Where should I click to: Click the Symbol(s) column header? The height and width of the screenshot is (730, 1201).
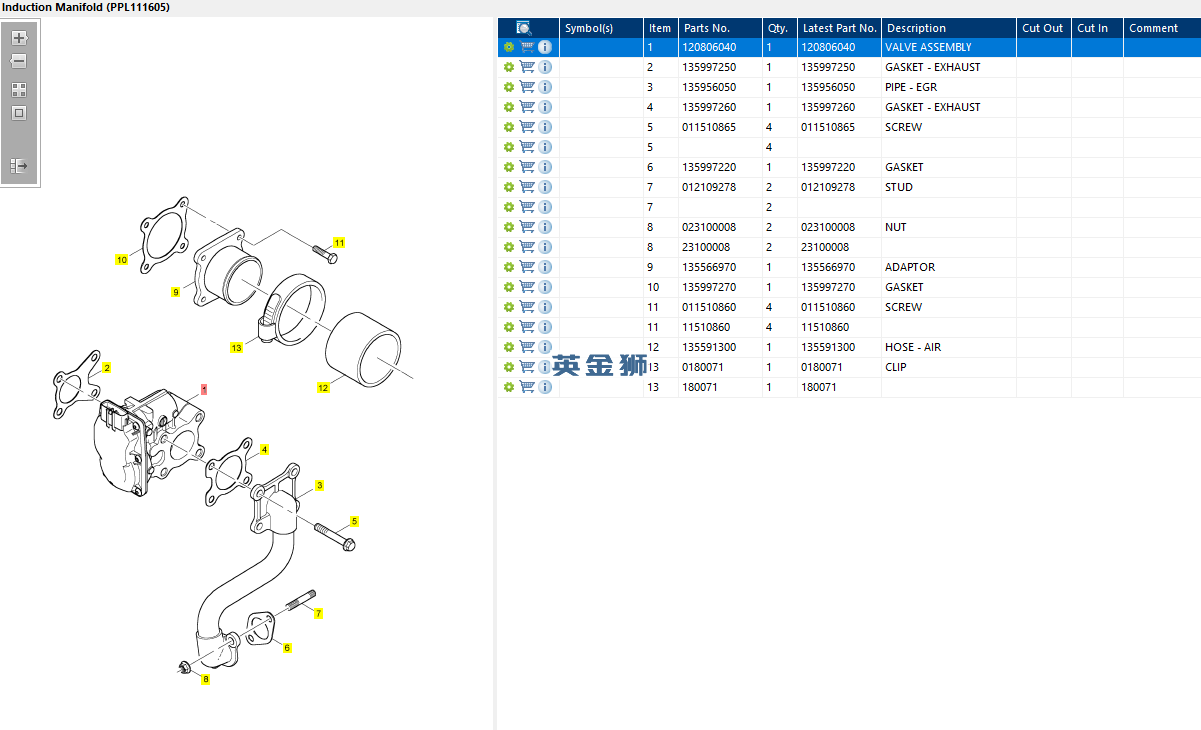click(601, 28)
